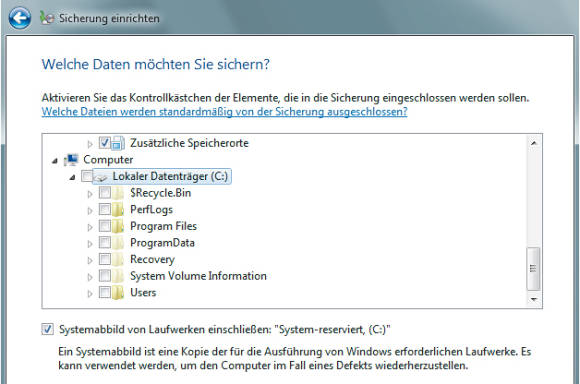Select the PerfLogs label
Viewport: 580px width, 384px height.
pos(152,210)
